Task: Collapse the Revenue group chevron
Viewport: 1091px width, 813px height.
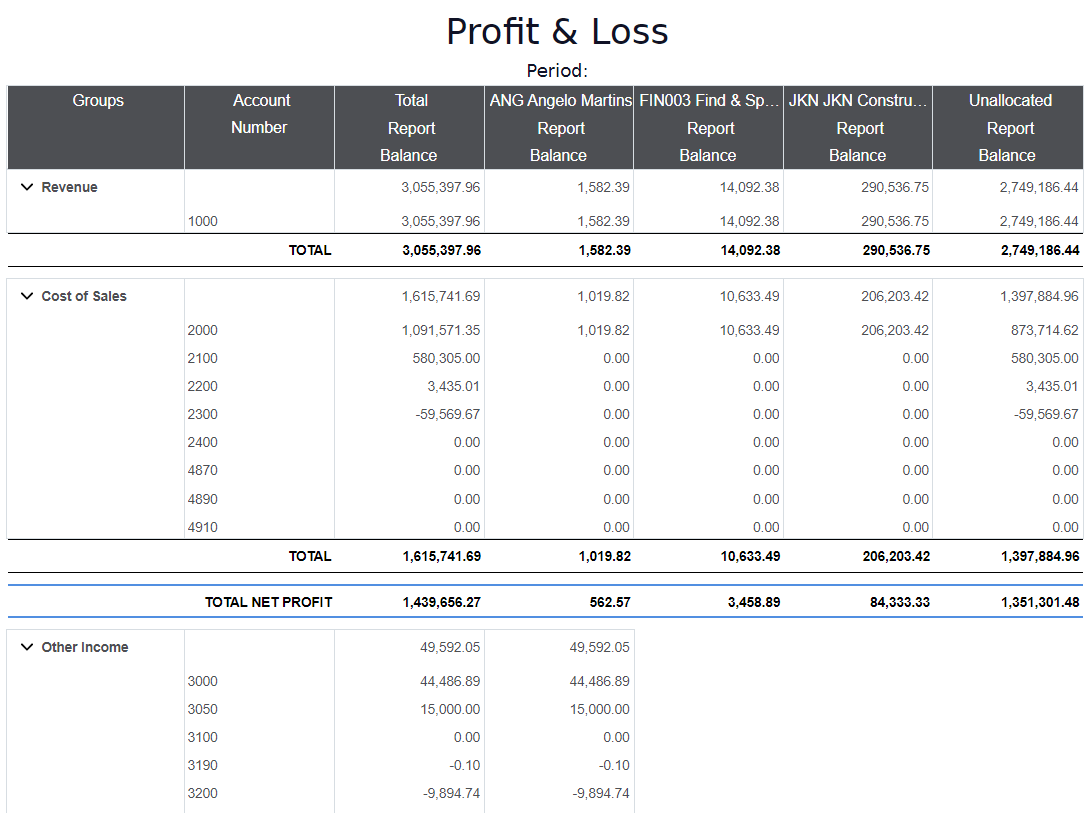Action: point(27,187)
